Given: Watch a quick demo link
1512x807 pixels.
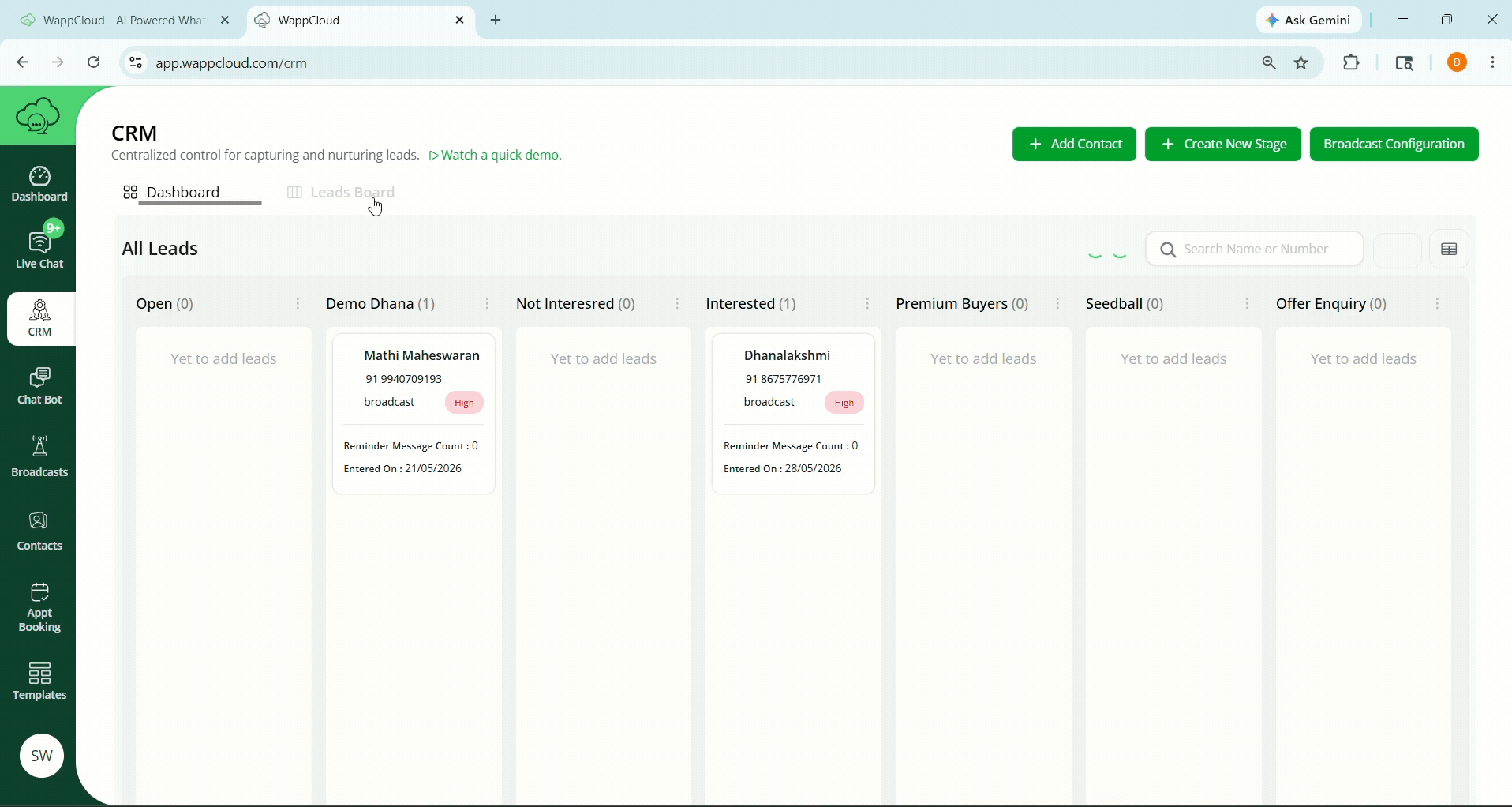Looking at the screenshot, I should pos(496,156).
